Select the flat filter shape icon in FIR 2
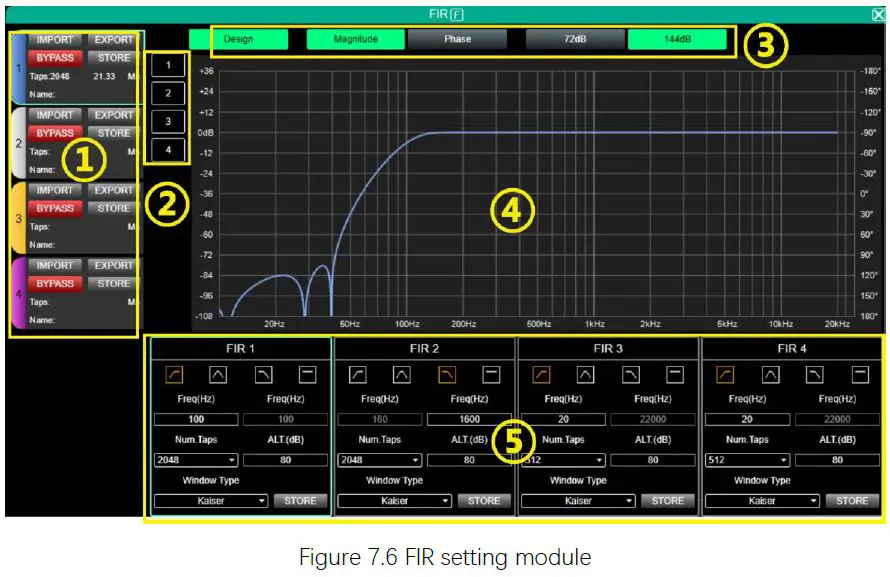Image resolution: width=890 pixels, height=577 pixels. point(490,376)
